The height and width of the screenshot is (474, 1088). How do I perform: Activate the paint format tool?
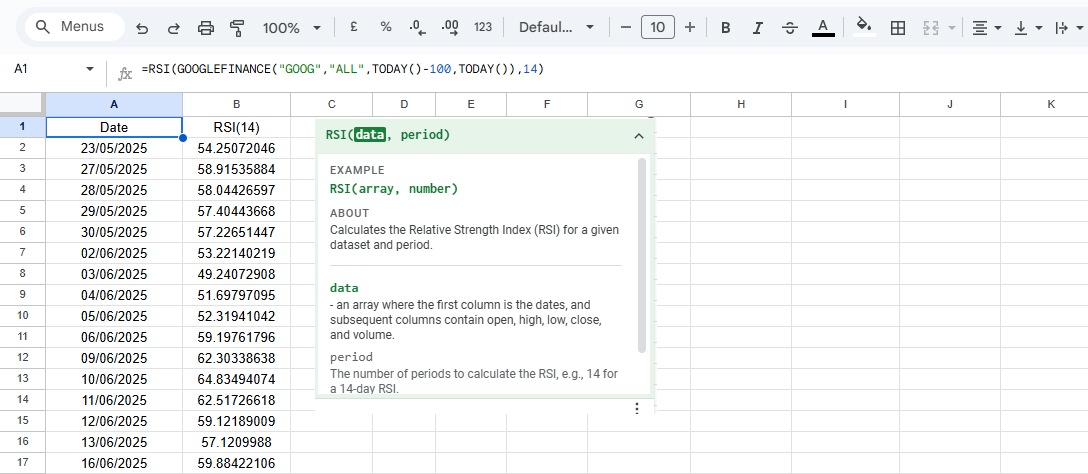pyautogui.click(x=237, y=28)
